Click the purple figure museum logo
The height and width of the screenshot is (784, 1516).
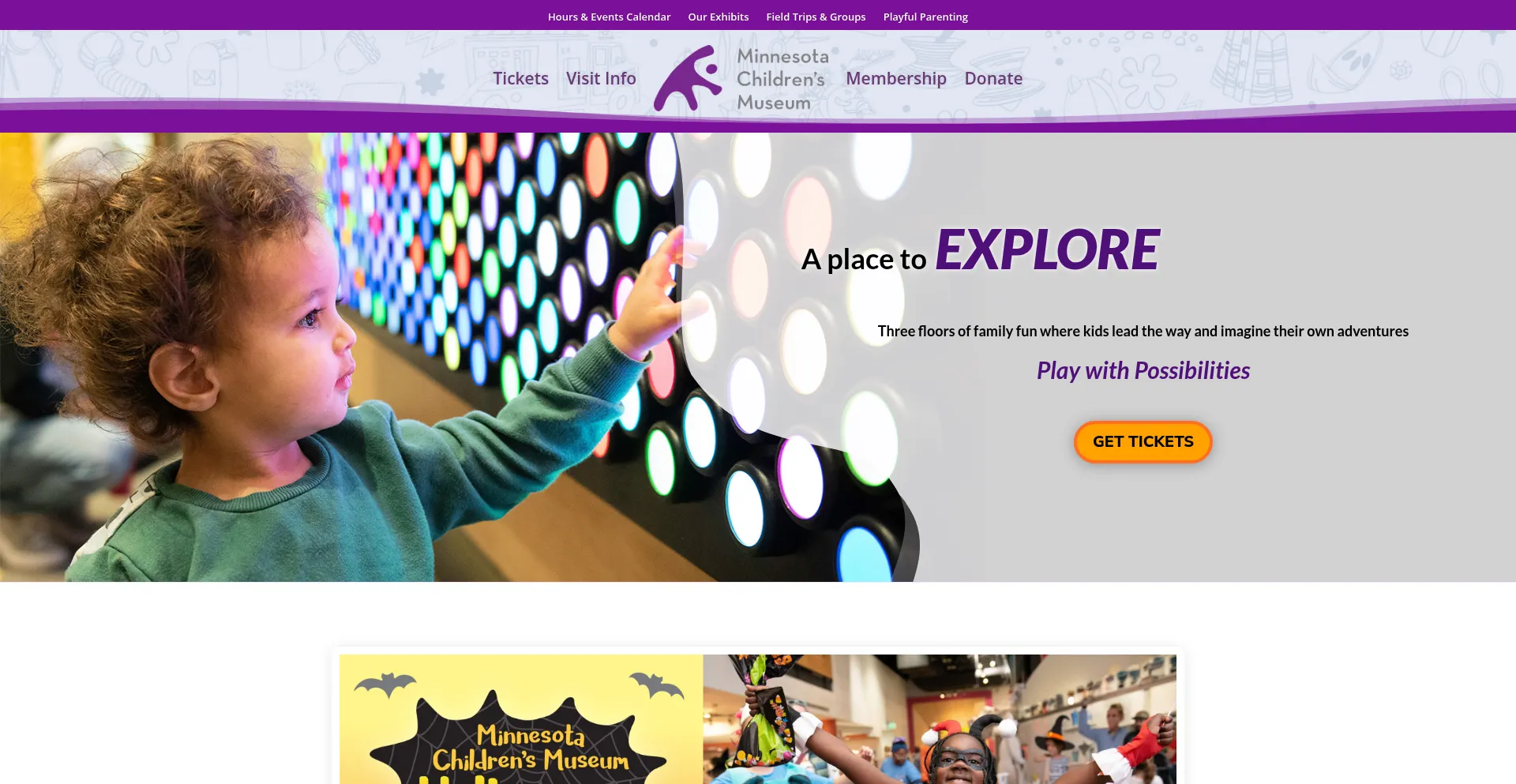(687, 77)
